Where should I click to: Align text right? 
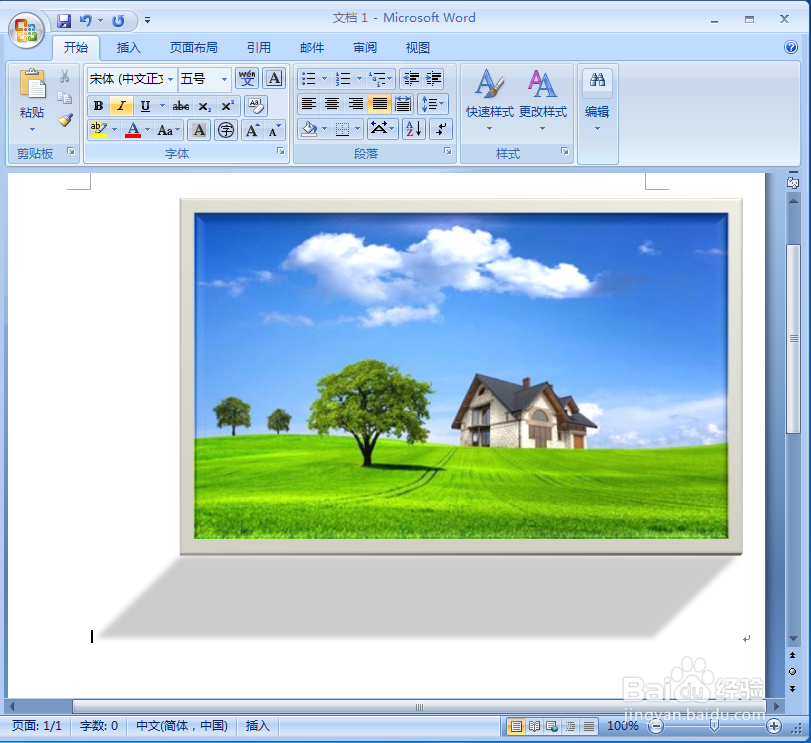pos(356,104)
